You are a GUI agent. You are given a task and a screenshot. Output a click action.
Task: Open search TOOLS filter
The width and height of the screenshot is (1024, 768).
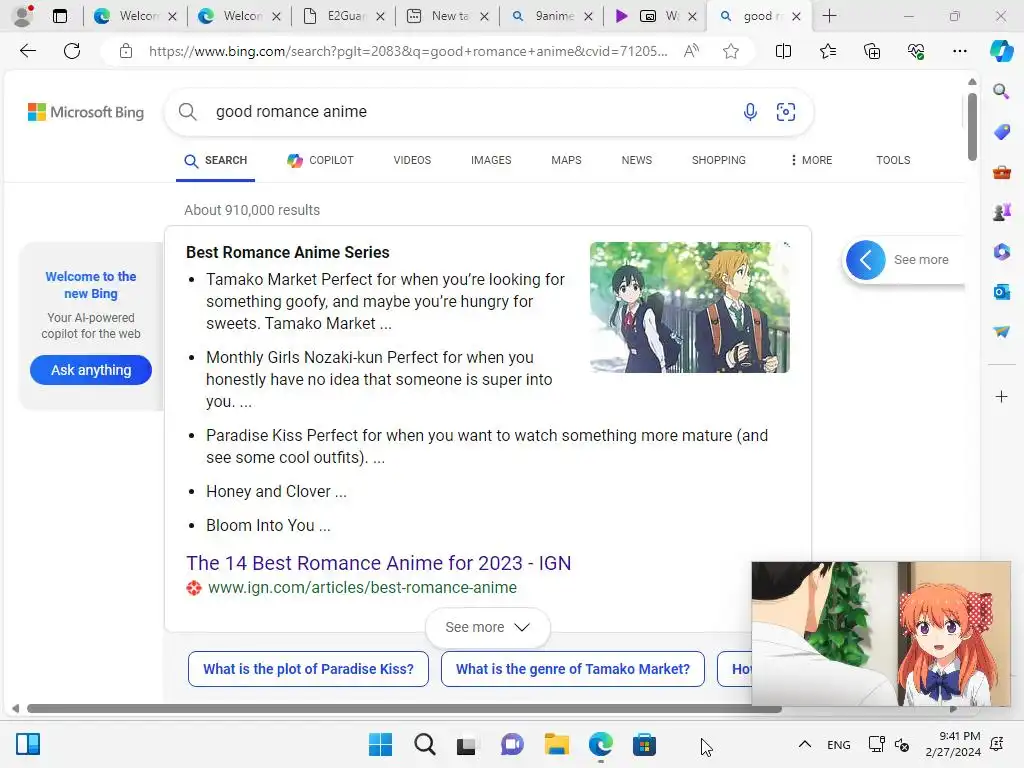pos(893,160)
